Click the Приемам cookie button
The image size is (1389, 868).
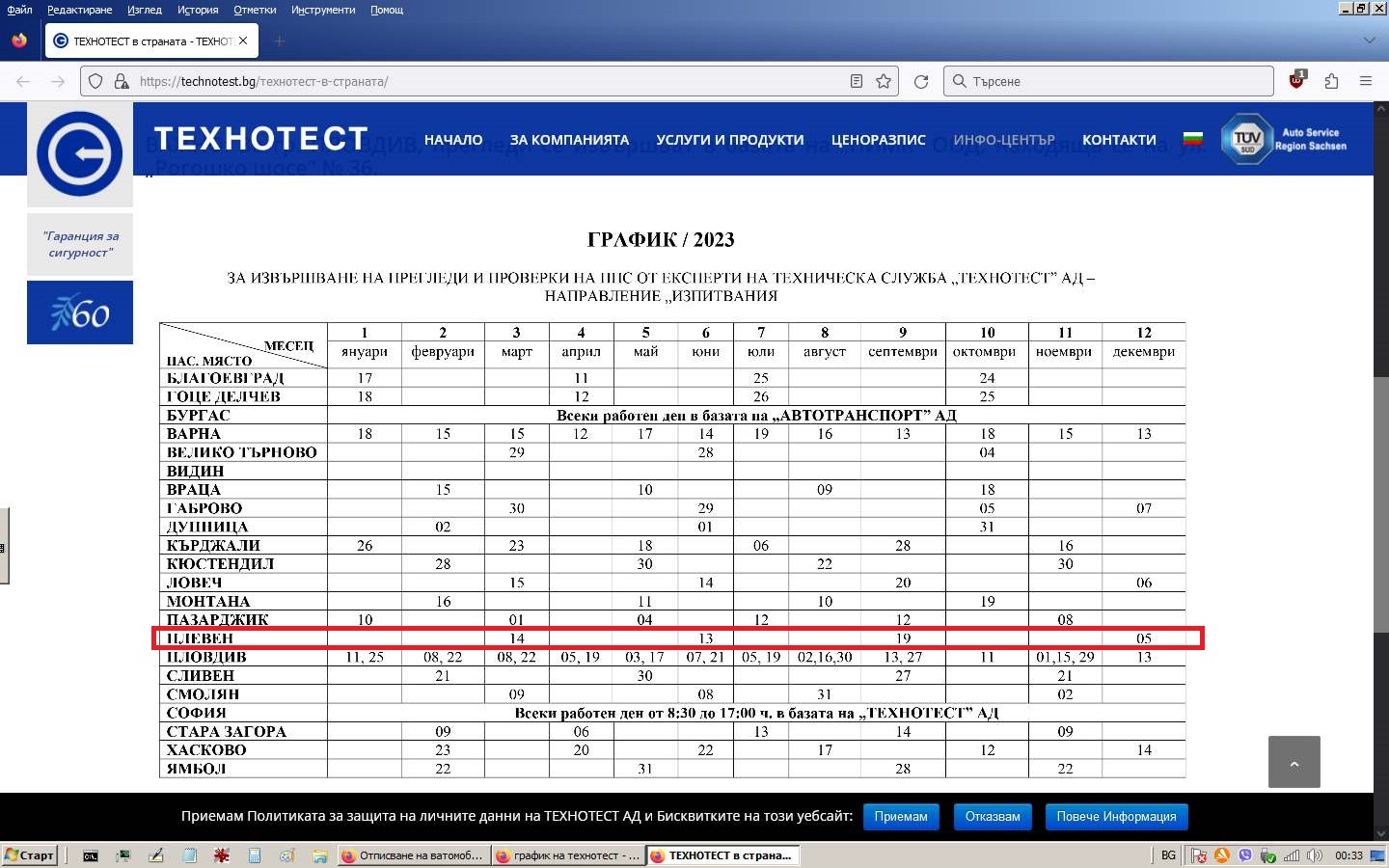pyautogui.click(x=900, y=817)
